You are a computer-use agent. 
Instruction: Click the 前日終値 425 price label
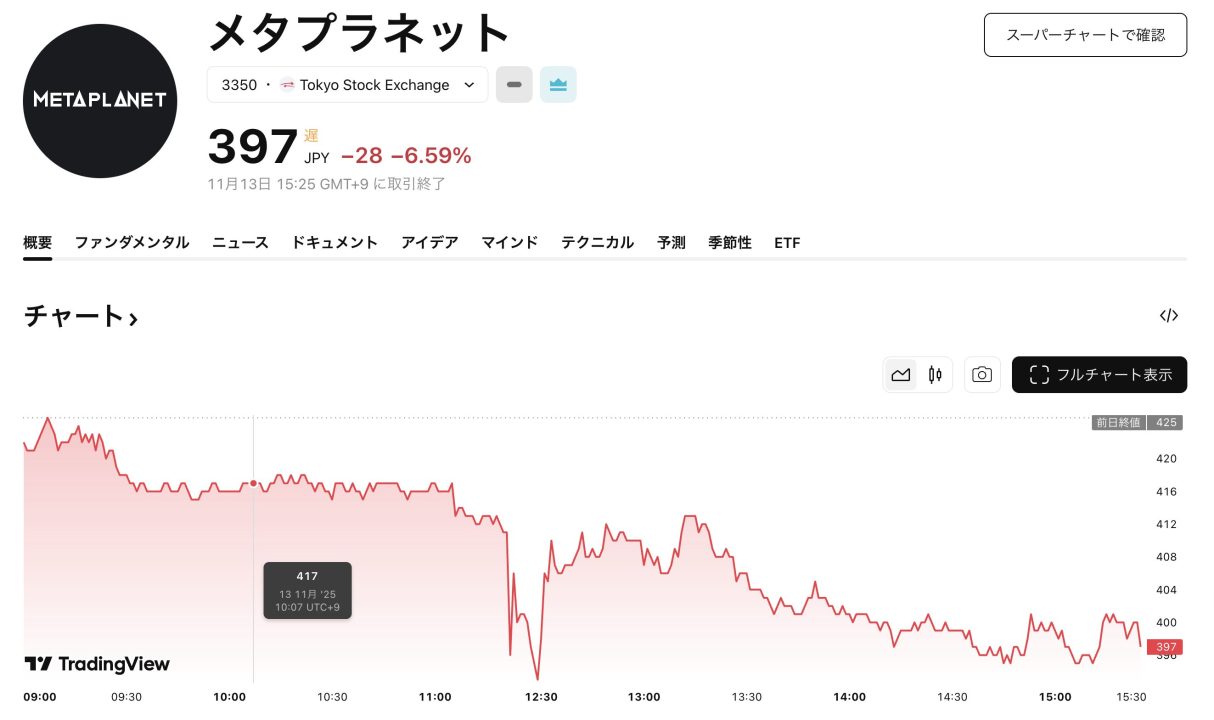pyautogui.click(x=1137, y=422)
